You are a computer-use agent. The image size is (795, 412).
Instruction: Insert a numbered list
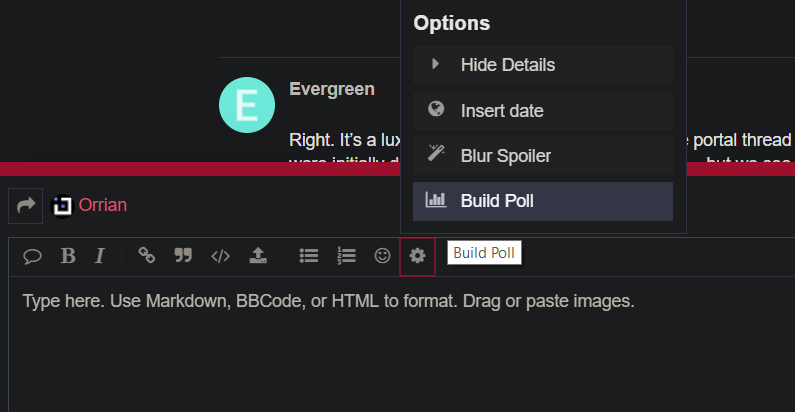coord(346,256)
